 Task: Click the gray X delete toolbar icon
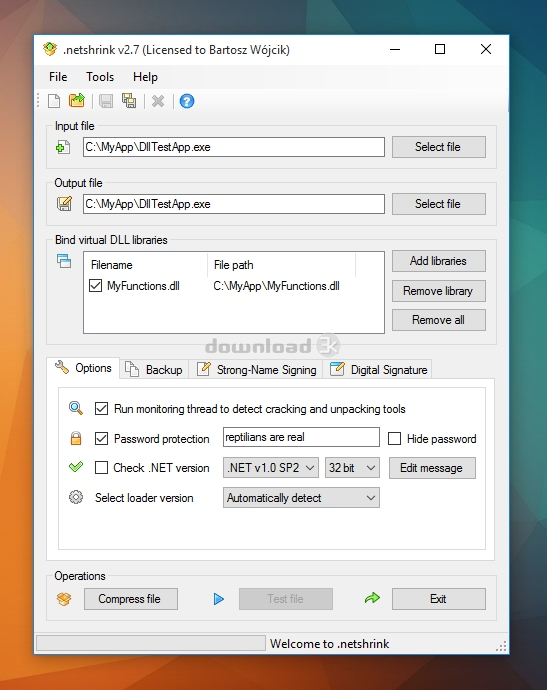[x=158, y=102]
